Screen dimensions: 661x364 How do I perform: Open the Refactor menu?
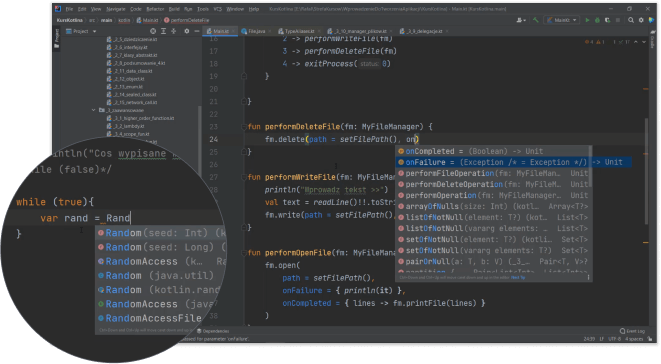pyautogui.click(x=155, y=9)
